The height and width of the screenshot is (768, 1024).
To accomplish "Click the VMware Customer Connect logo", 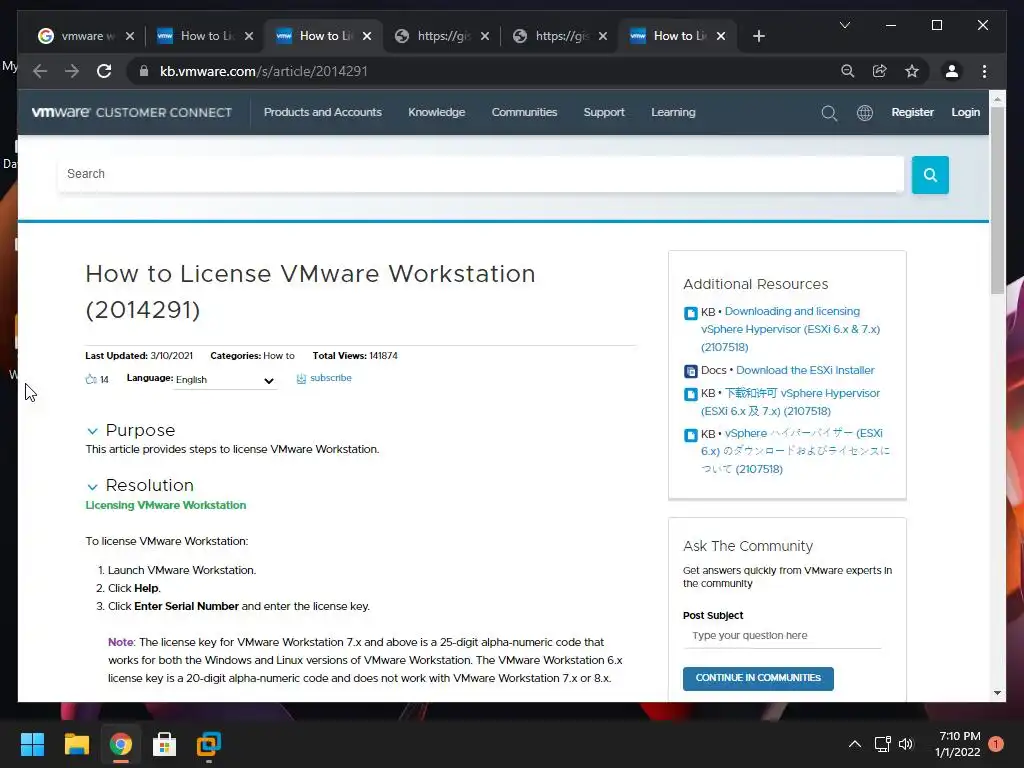I will [132, 112].
